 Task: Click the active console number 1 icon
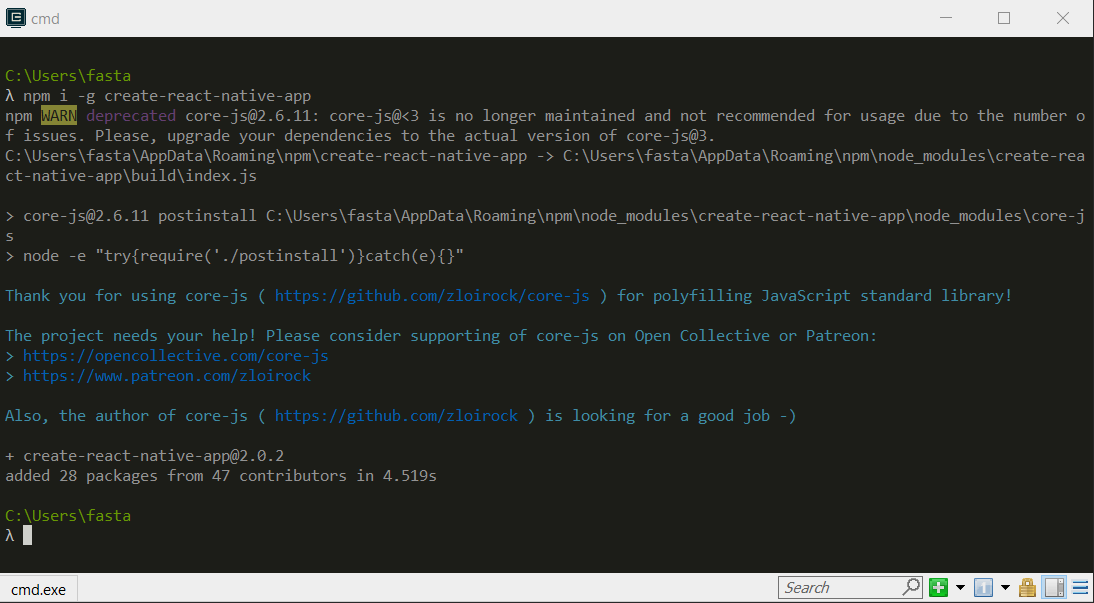coord(983,588)
